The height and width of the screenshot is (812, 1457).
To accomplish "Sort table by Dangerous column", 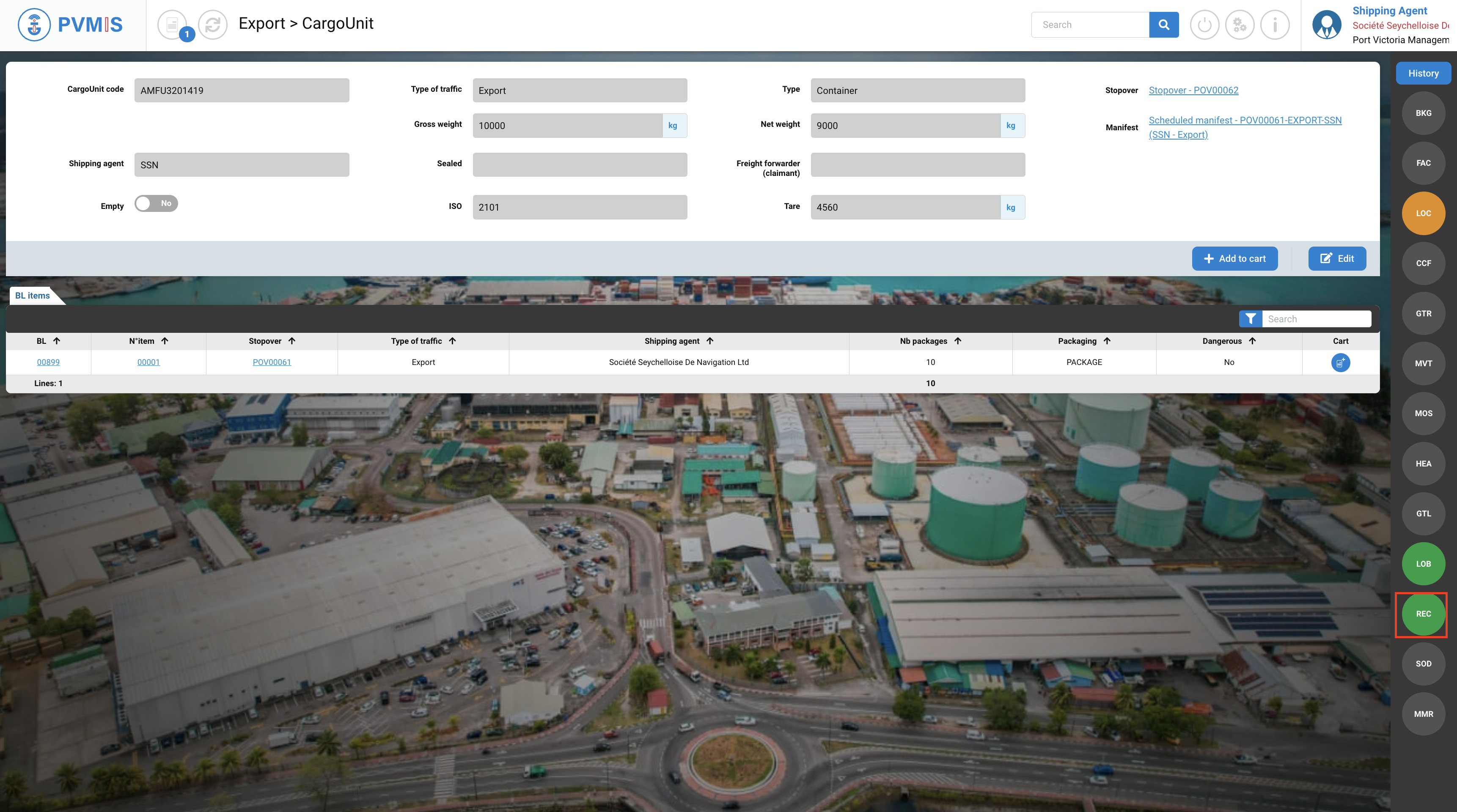I will click(x=1252, y=341).
